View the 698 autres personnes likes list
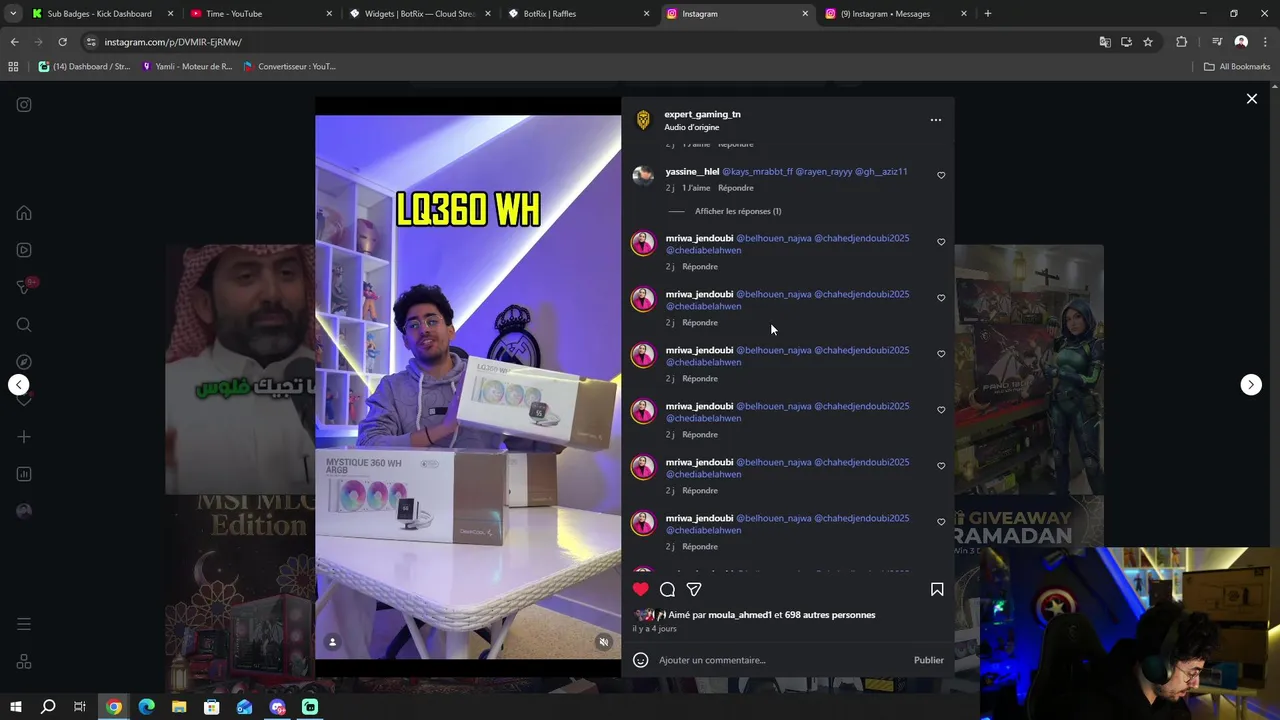Viewport: 1280px width, 720px height. tap(830, 615)
